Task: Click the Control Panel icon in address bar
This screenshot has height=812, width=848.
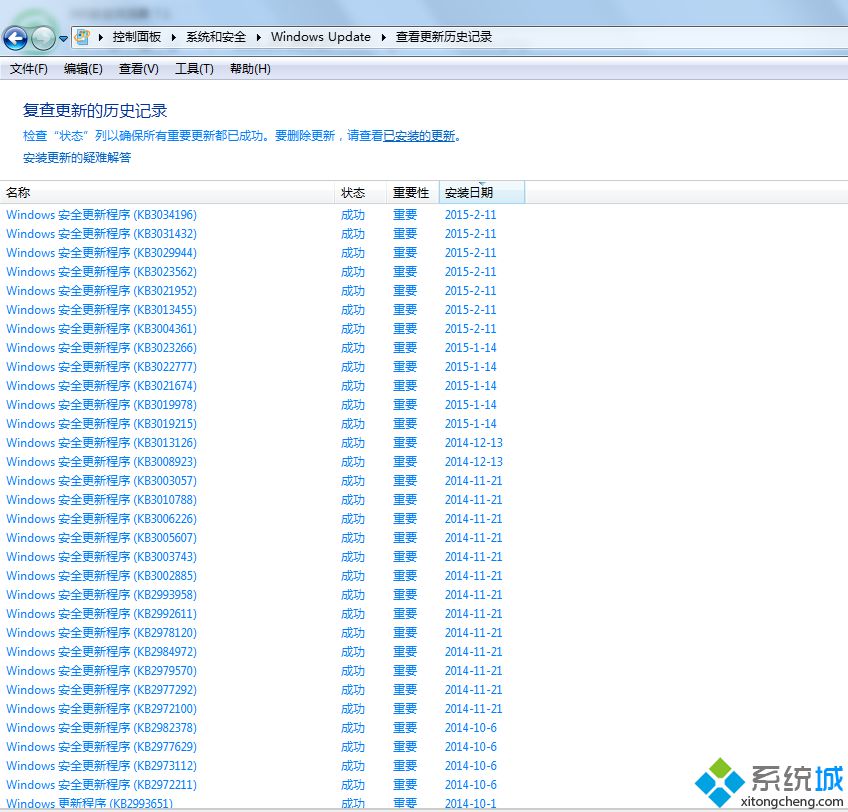Action: 82,37
